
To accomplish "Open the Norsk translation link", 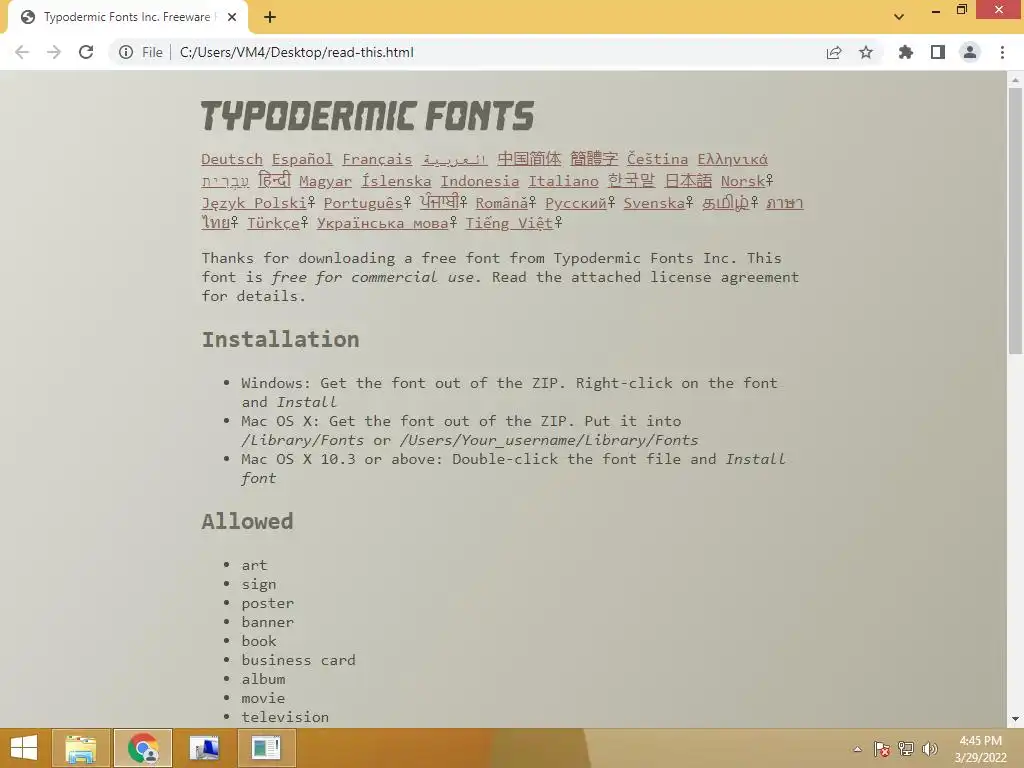I will tap(743, 181).
